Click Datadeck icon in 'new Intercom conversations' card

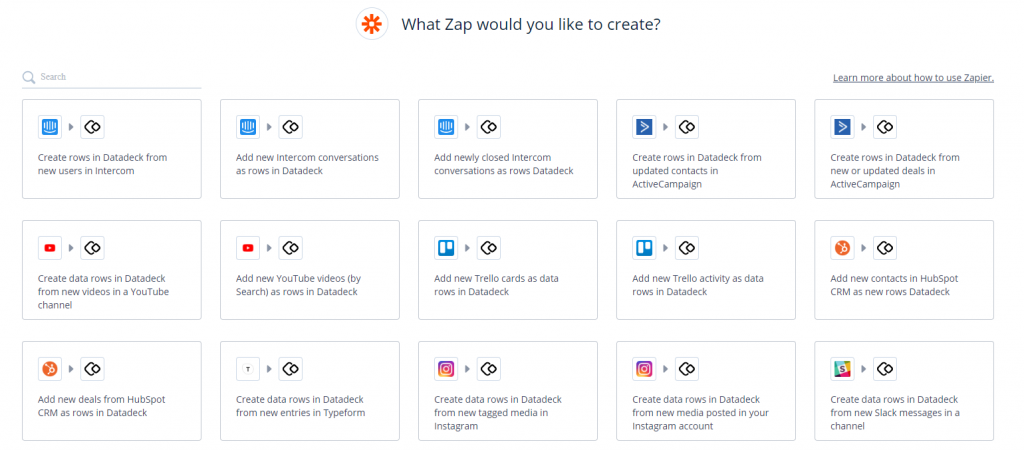coord(291,127)
